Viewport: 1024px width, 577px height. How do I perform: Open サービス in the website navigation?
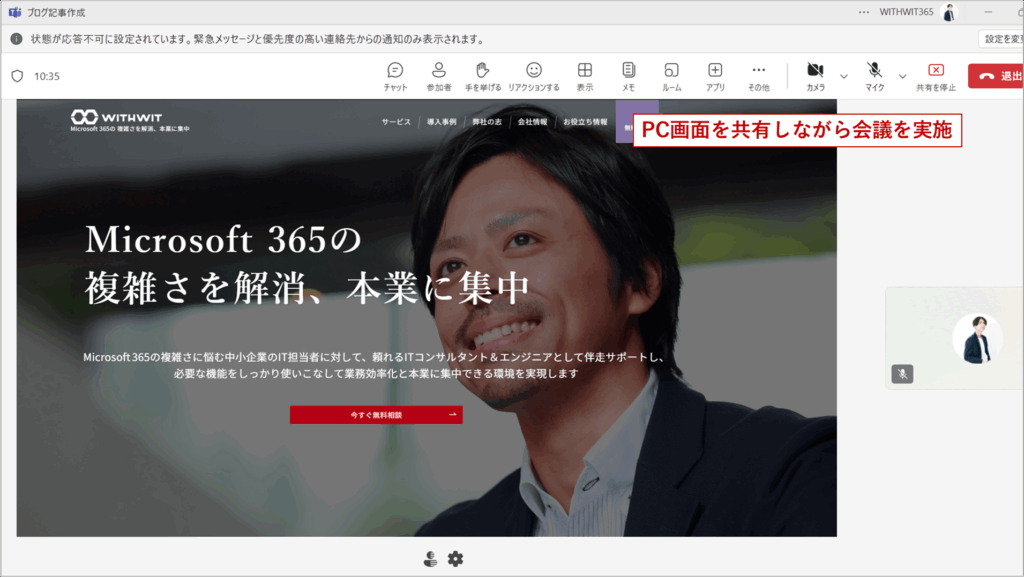coord(396,122)
